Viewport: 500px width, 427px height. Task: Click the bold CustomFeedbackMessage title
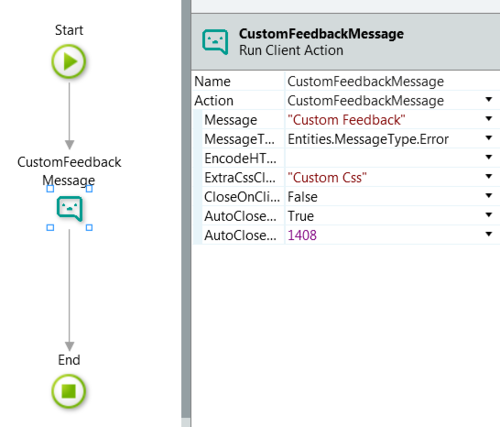pos(321,34)
